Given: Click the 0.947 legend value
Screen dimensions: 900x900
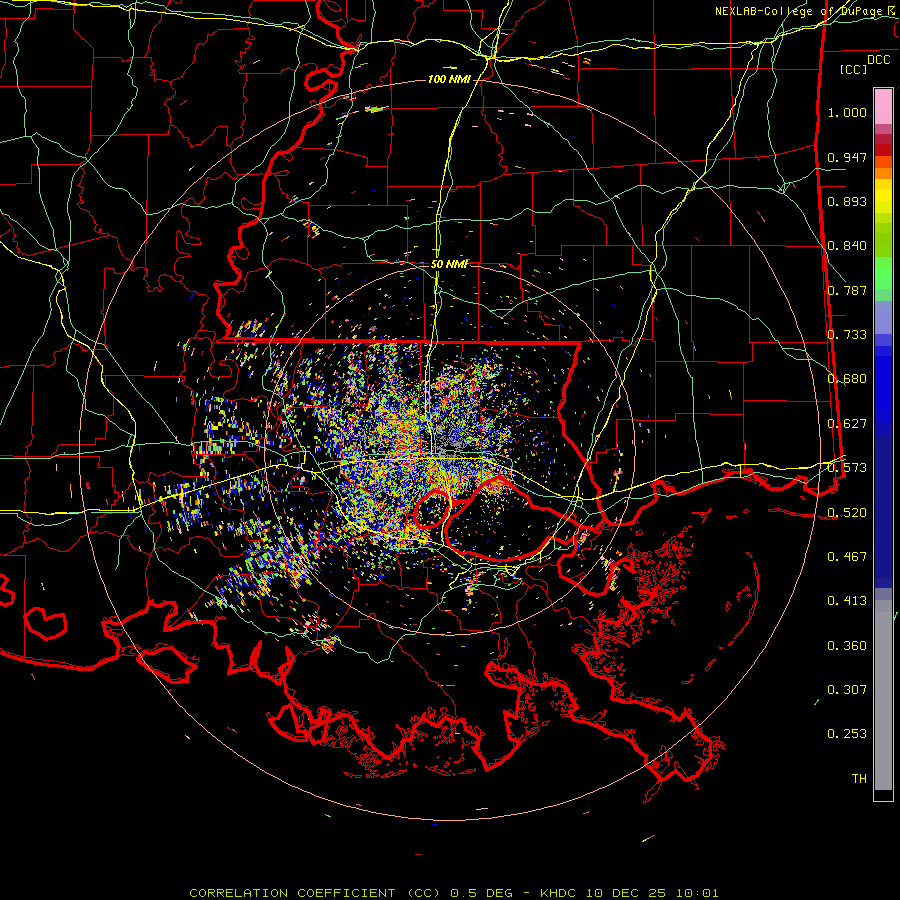Looking at the screenshot, I should tap(847, 157).
